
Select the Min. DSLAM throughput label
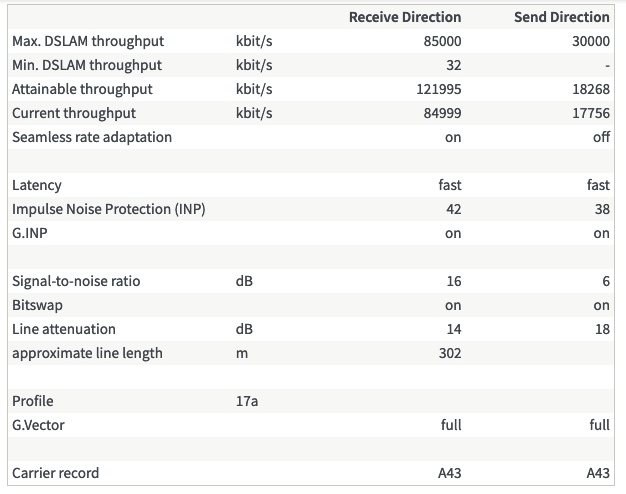(x=86, y=65)
